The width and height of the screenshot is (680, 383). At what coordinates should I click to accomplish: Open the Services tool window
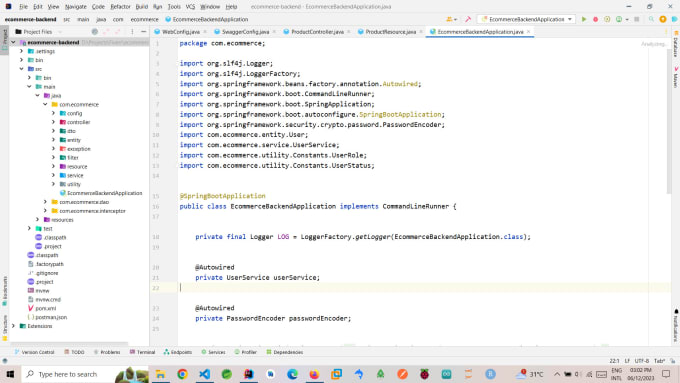(x=213, y=352)
